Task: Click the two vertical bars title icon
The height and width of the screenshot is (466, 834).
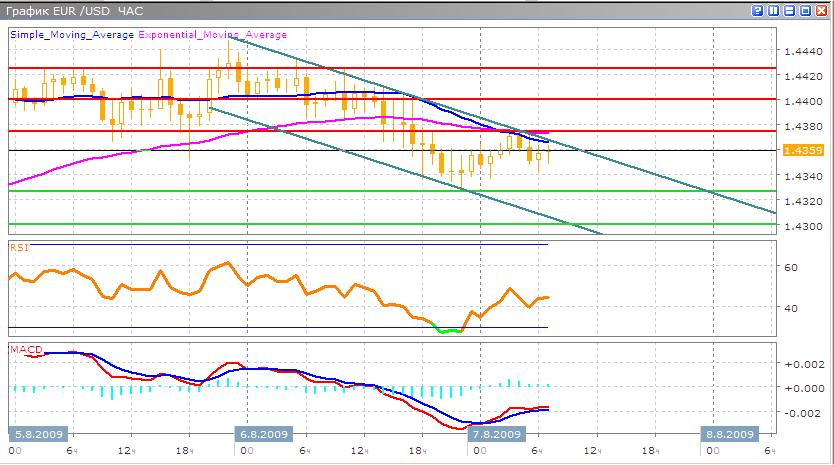Action: pos(774,10)
